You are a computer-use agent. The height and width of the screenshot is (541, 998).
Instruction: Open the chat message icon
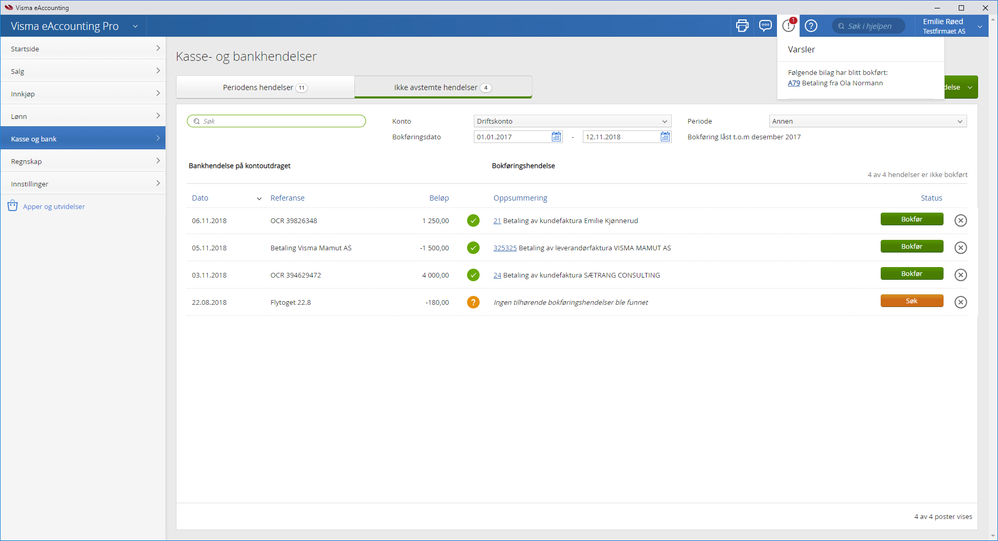pyautogui.click(x=765, y=26)
